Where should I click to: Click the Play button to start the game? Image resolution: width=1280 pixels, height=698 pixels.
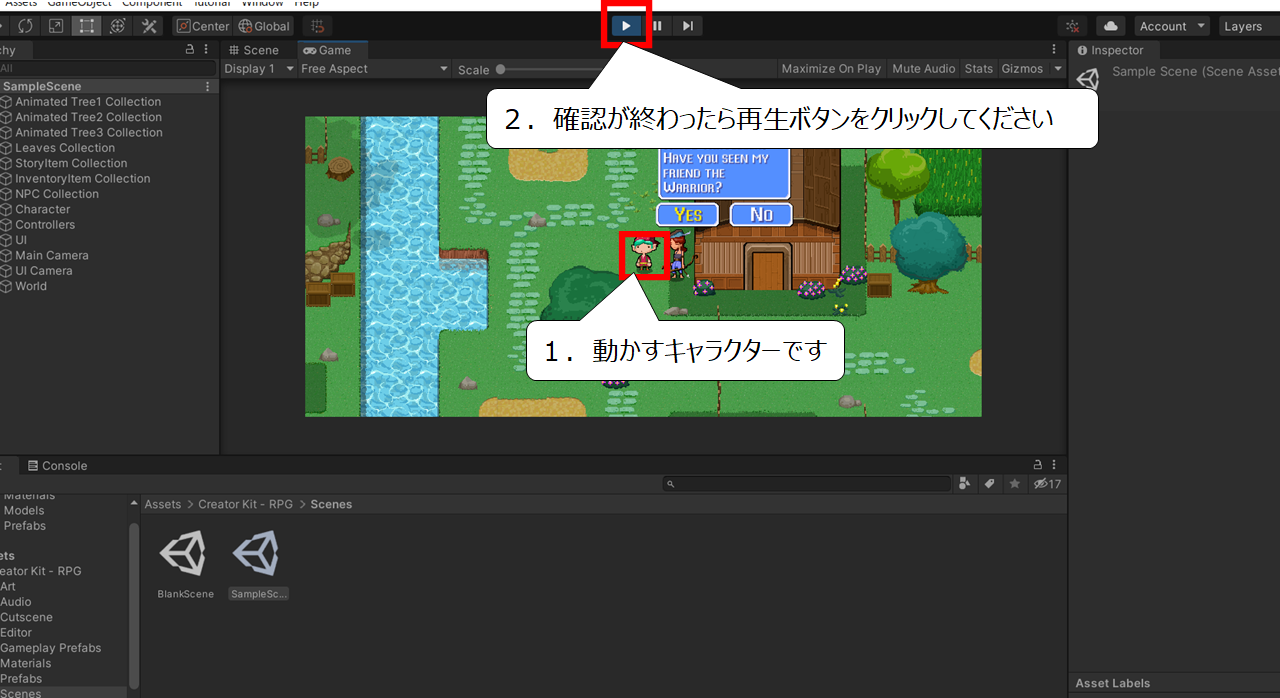point(626,26)
